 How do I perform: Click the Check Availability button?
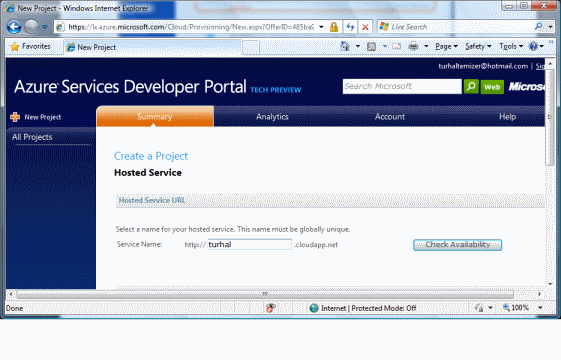tap(457, 245)
